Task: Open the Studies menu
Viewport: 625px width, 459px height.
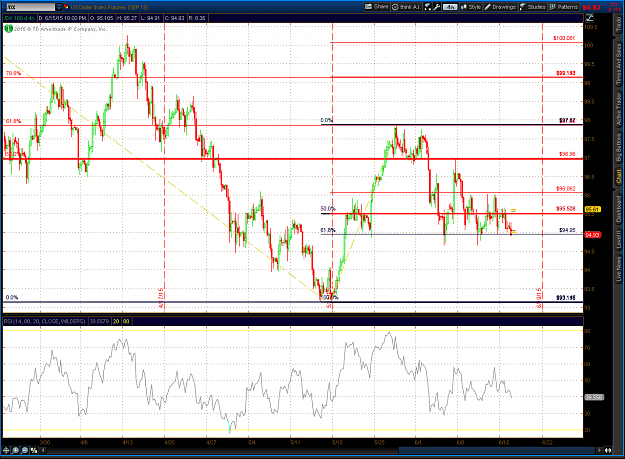Action: pyautogui.click(x=533, y=7)
